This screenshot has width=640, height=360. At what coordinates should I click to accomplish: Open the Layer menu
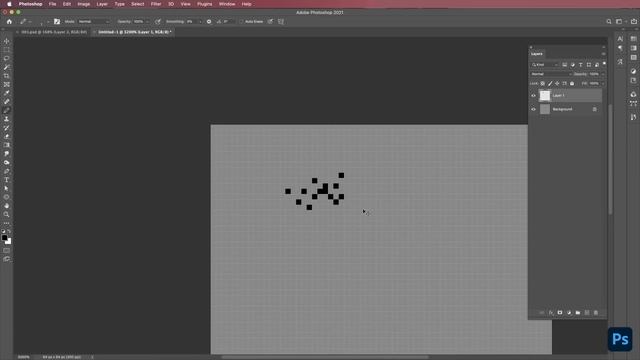[x=102, y=4]
